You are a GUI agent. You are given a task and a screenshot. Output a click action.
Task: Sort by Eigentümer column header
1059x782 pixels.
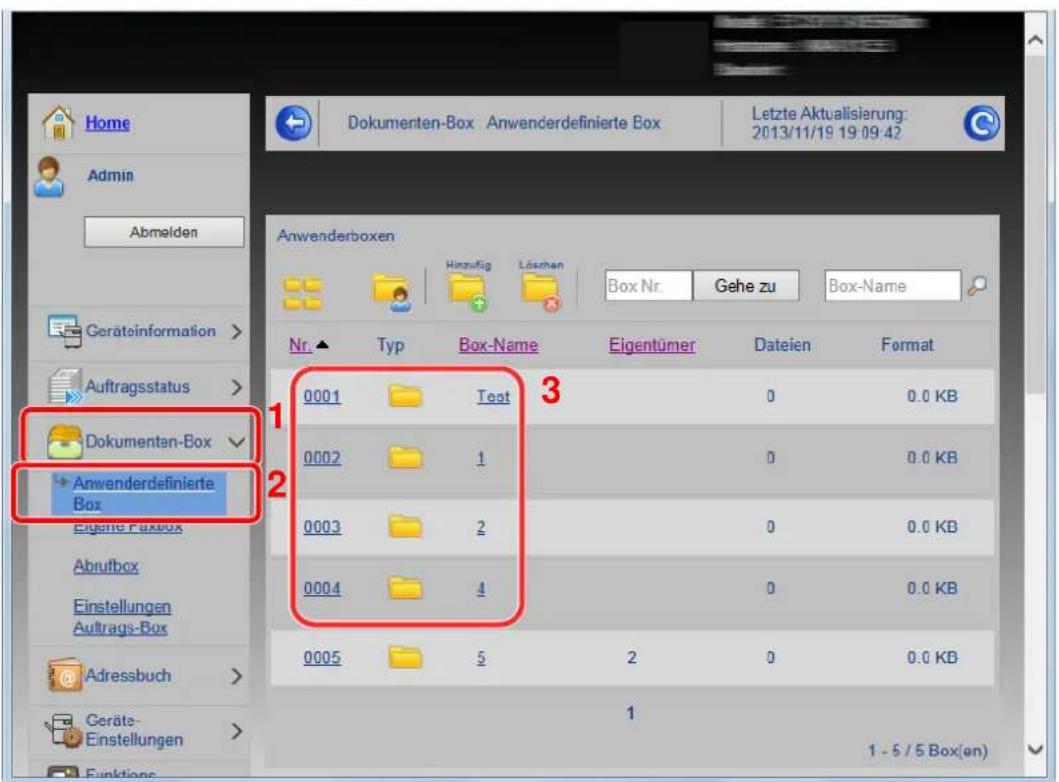pyautogui.click(x=652, y=345)
